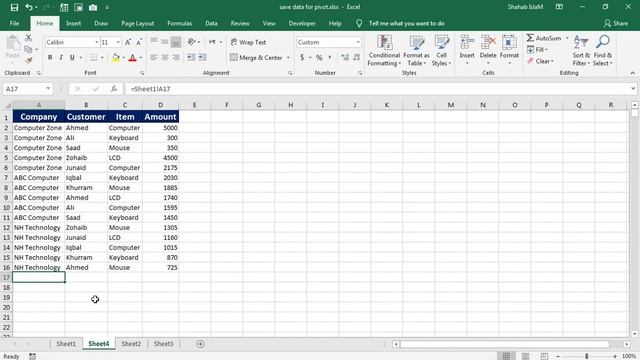Click the Insert Function fx icon
The image size is (640, 360).
click(114, 89)
